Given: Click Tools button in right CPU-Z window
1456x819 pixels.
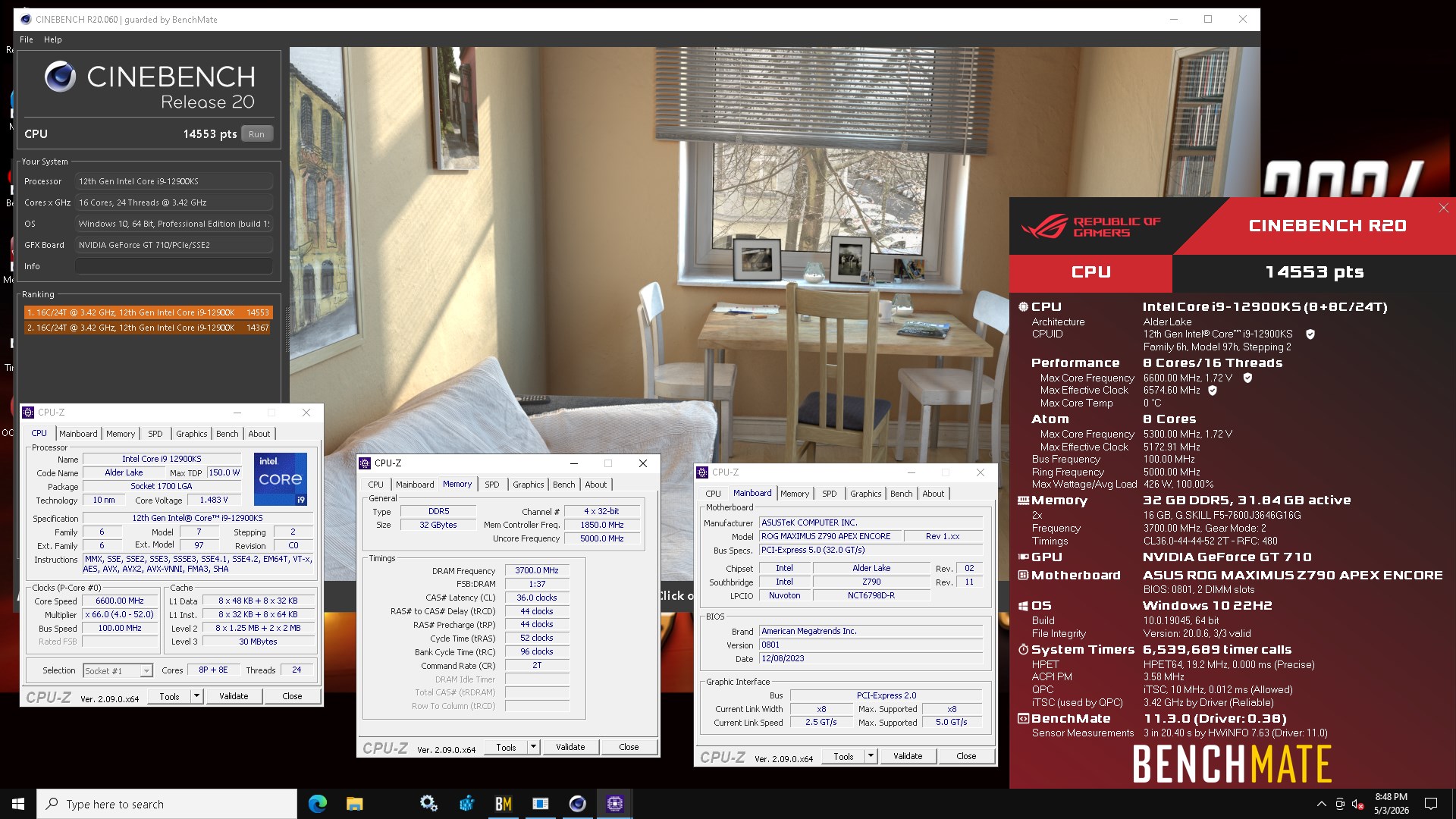Looking at the screenshot, I should tap(843, 756).
